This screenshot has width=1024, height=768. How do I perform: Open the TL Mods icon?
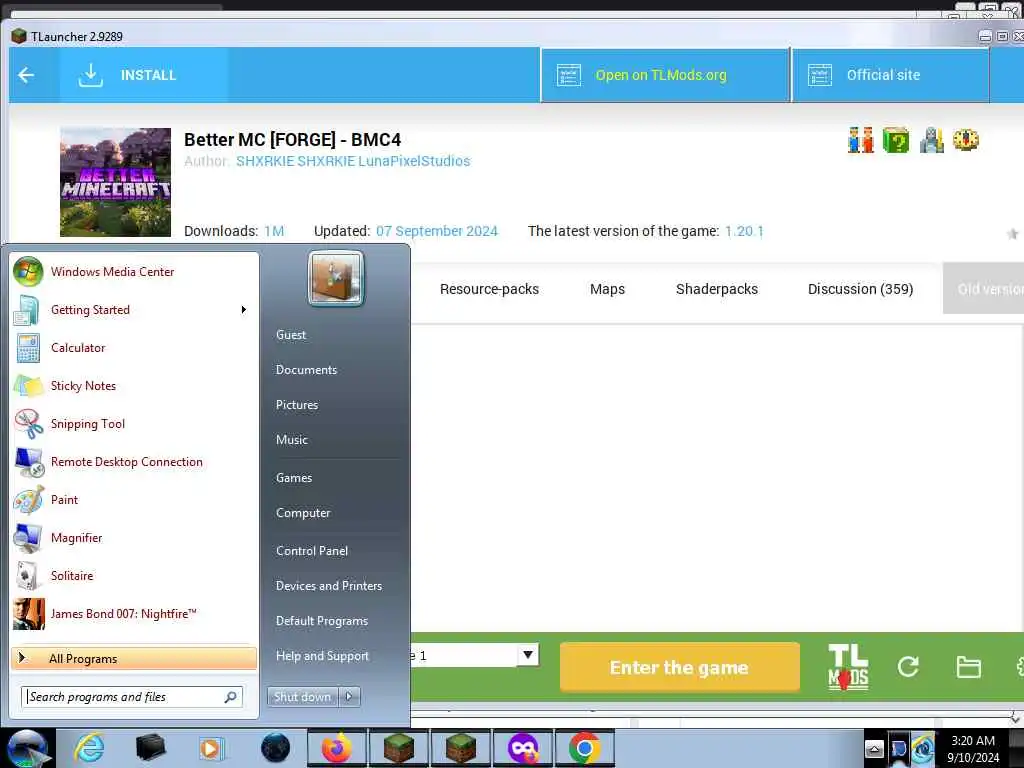click(x=848, y=667)
